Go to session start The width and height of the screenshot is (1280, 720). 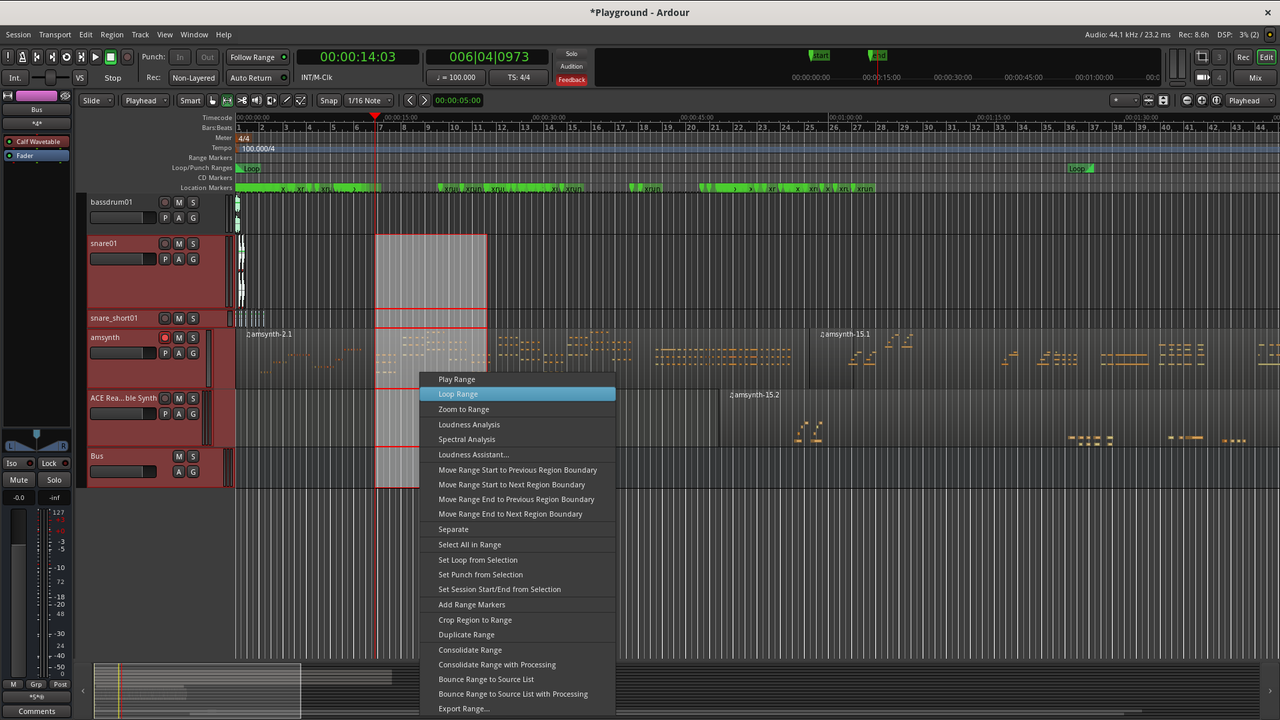[37, 57]
